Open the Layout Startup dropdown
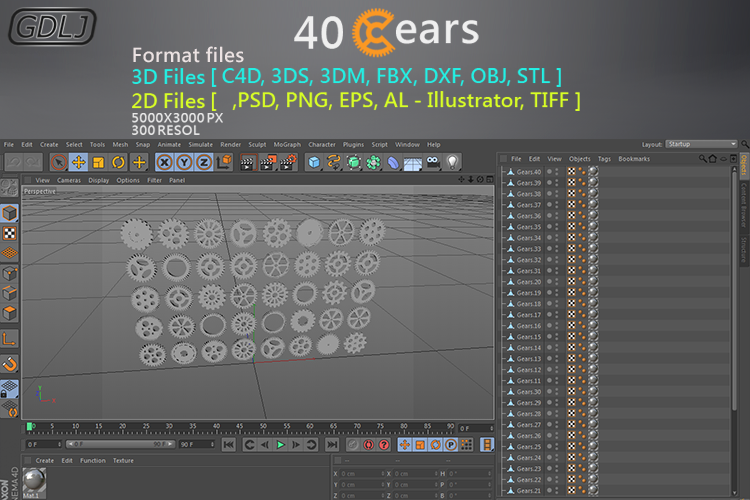The width and height of the screenshot is (750, 500). 701,144
